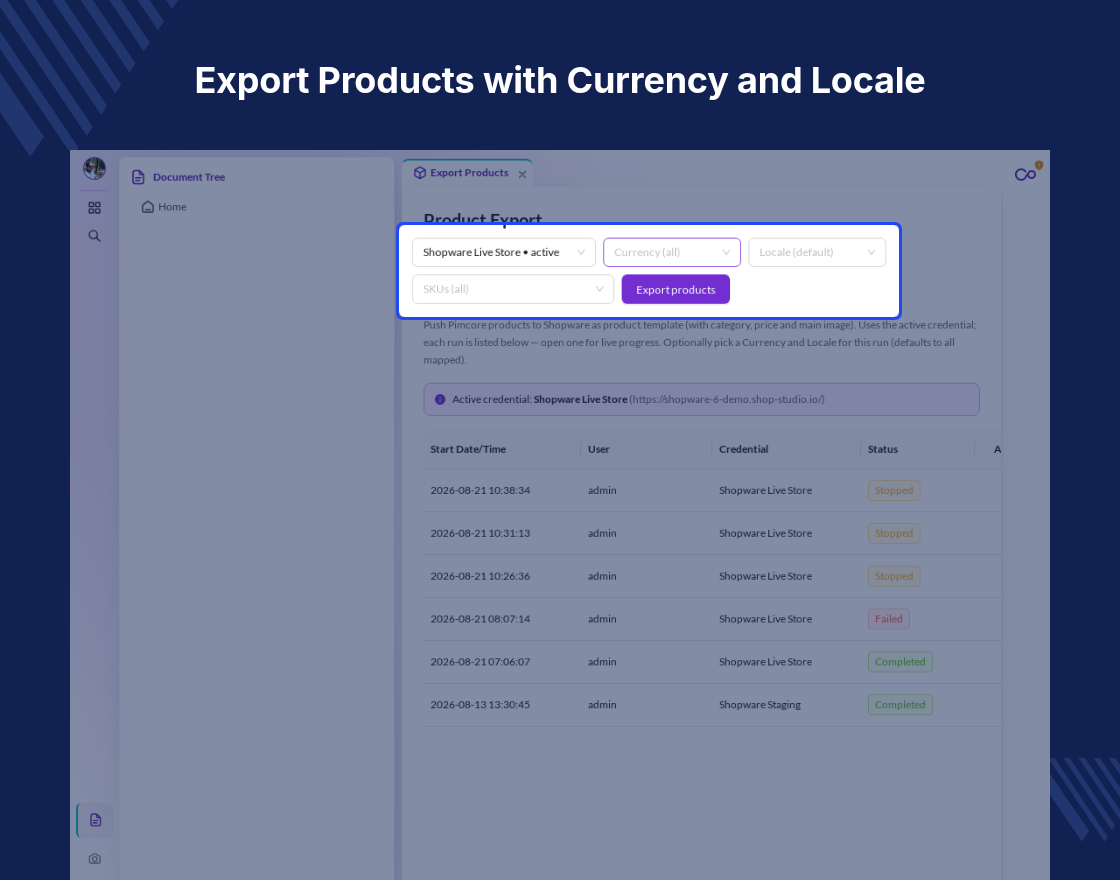Click the camera icon at the sidebar bottom
This screenshot has height=880, width=1120.
pyautogui.click(x=94, y=859)
